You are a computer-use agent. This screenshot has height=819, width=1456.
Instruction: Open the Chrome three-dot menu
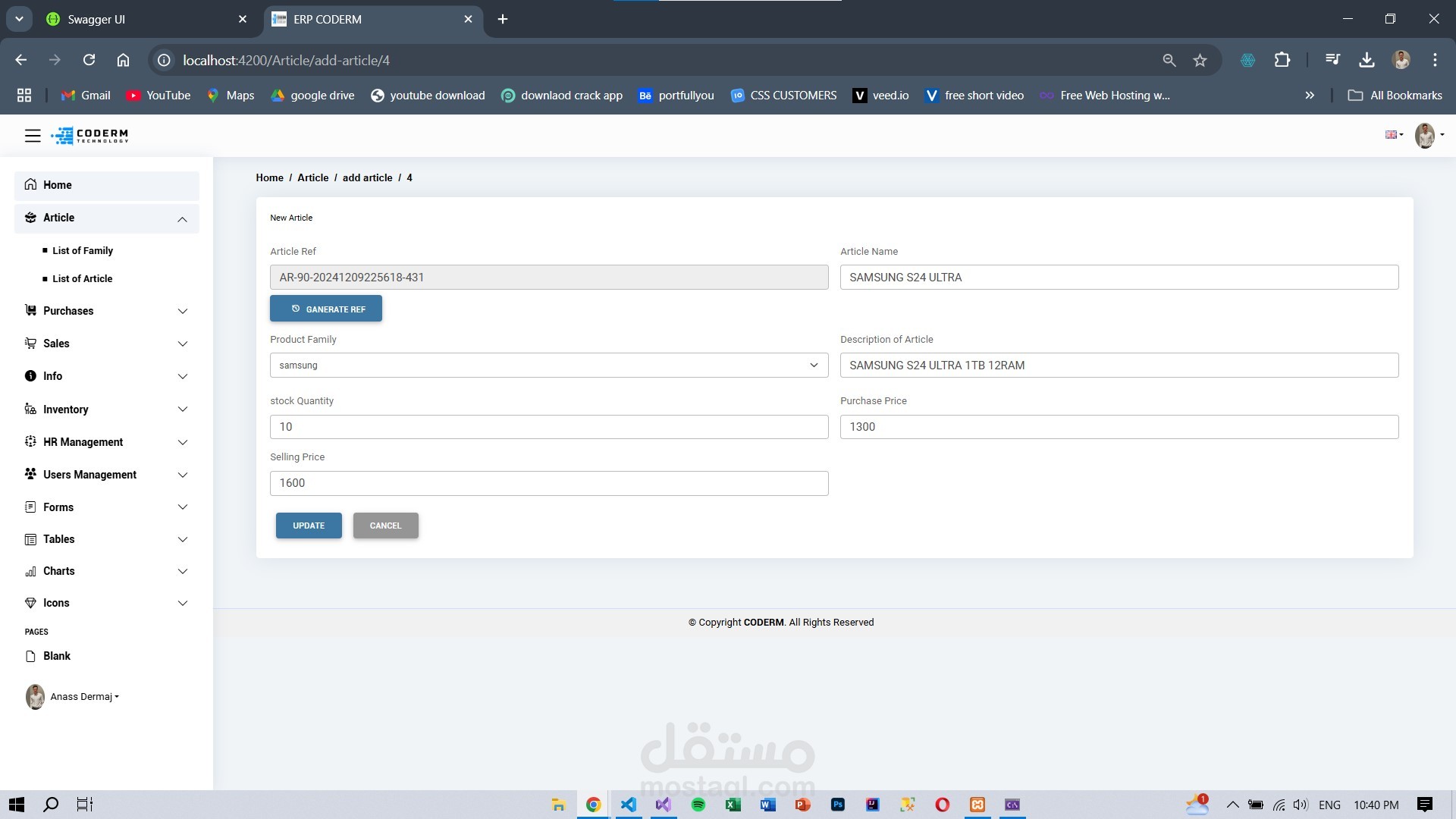[1435, 60]
